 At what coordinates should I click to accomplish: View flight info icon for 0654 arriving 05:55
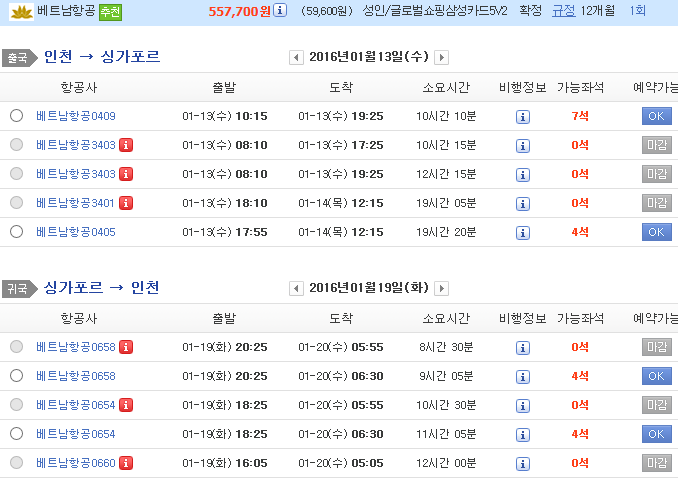pyautogui.click(x=523, y=406)
